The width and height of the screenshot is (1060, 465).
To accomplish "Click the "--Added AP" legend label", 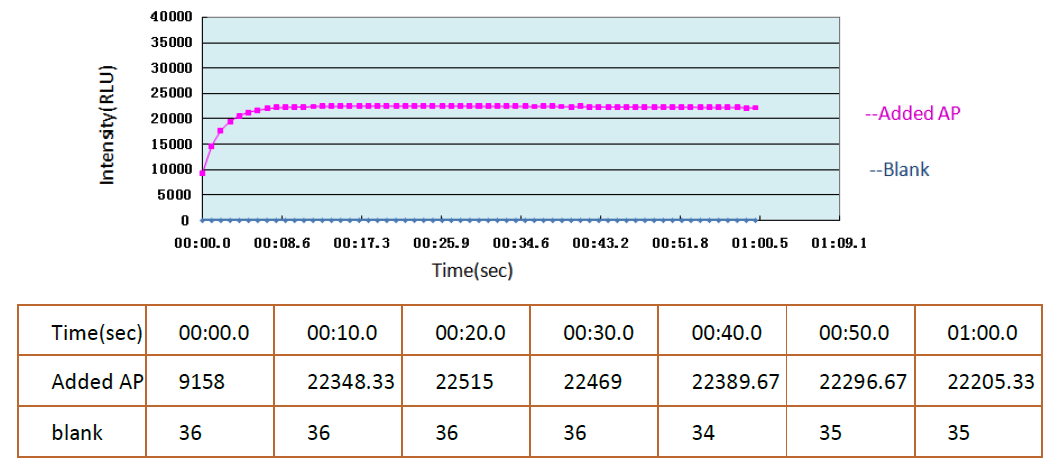I will 912,114.
